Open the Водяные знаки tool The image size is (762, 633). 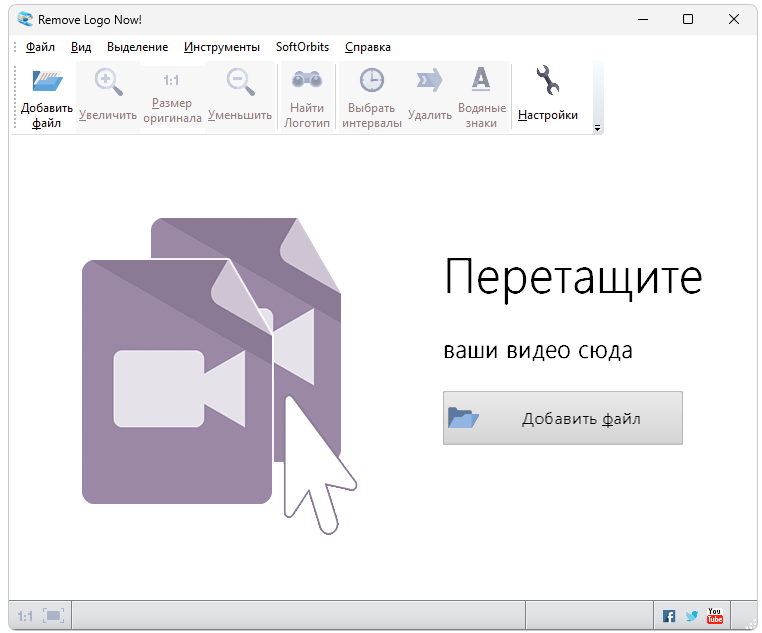481,82
